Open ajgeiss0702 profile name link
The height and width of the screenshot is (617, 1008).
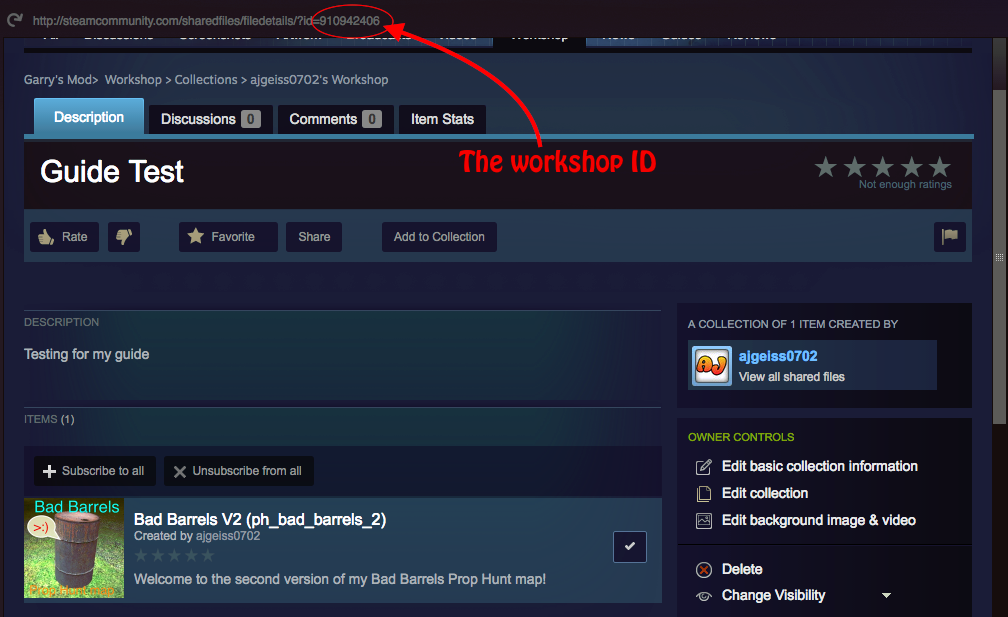(778, 356)
